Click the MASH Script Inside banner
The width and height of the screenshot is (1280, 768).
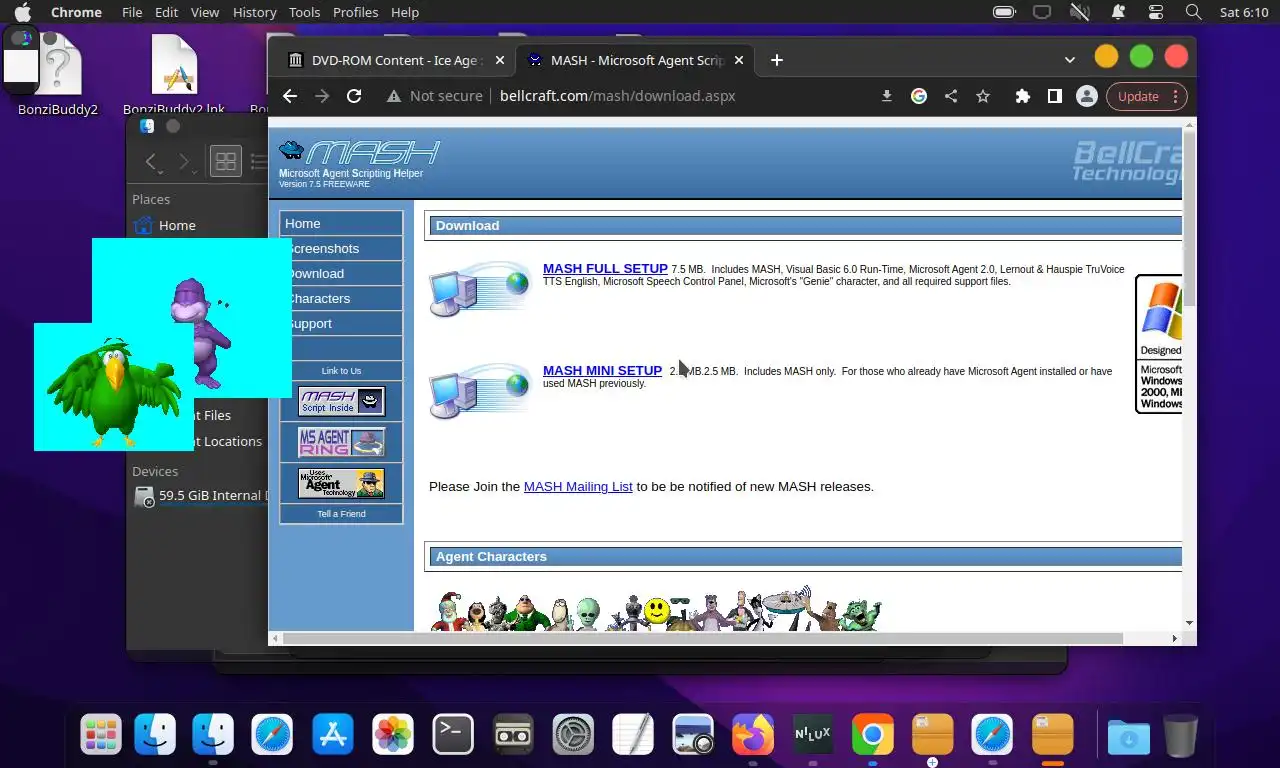click(341, 402)
